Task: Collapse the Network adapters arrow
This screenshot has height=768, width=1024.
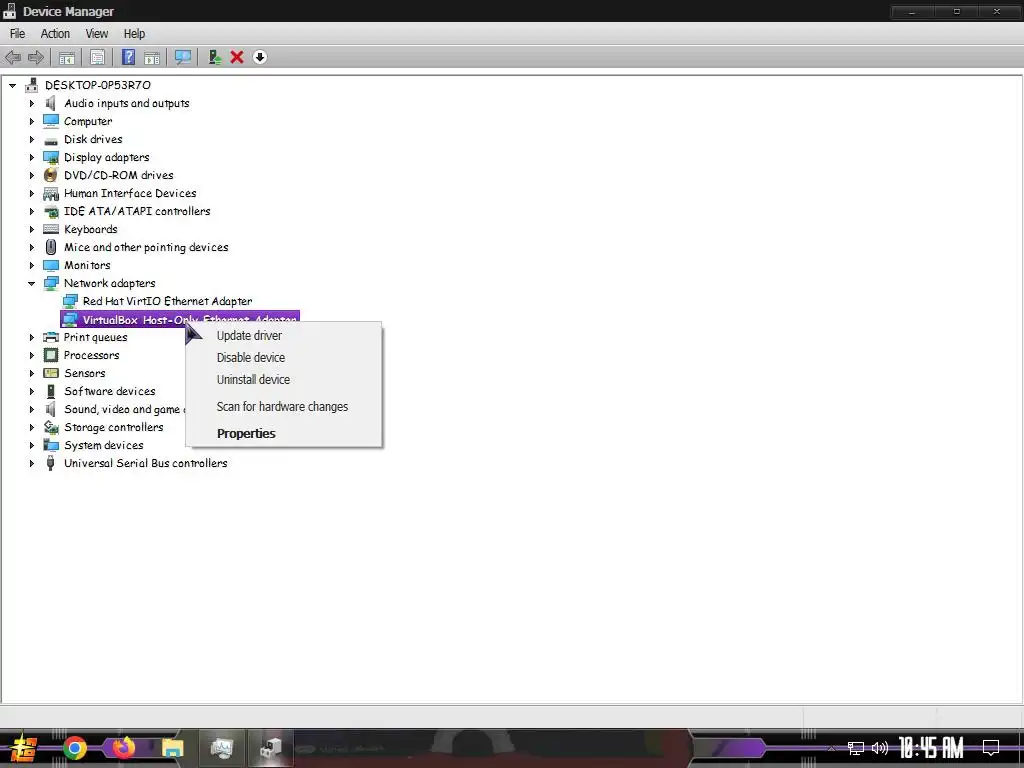Action: coord(31,283)
